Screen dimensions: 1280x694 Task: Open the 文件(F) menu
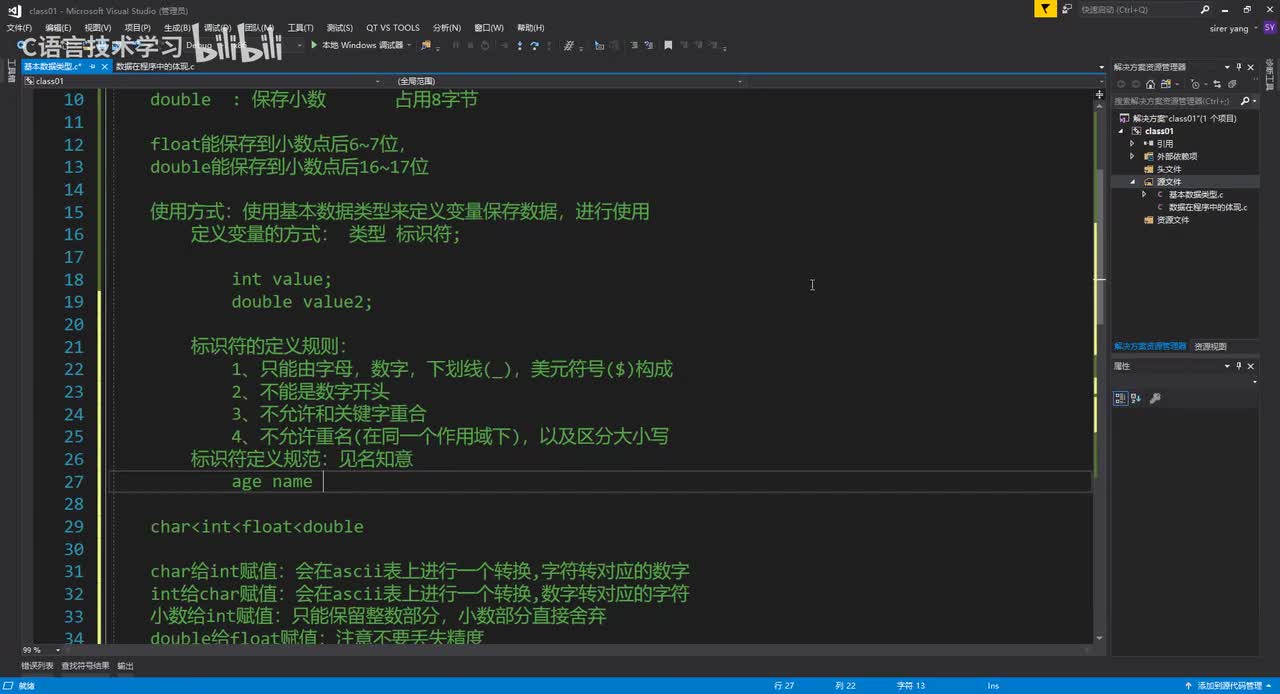pos(19,28)
